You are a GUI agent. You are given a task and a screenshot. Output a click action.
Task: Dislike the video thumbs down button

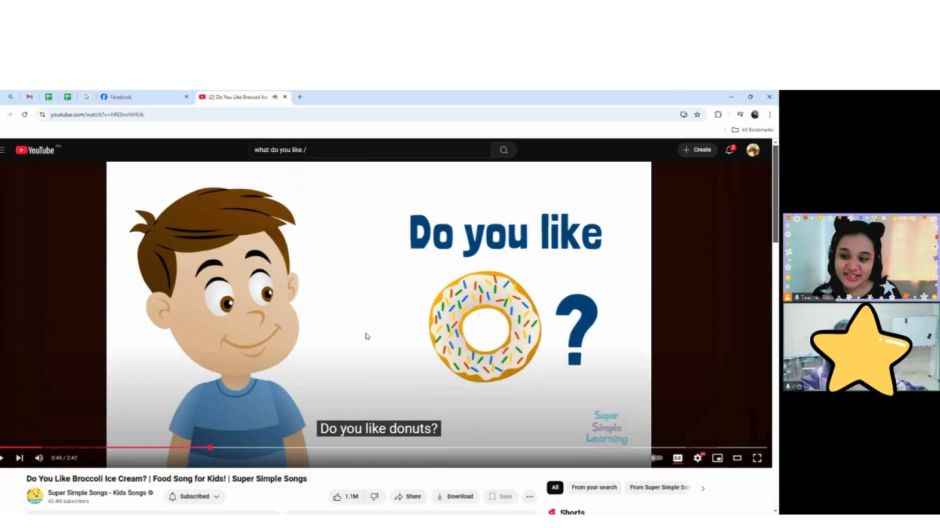(x=374, y=496)
